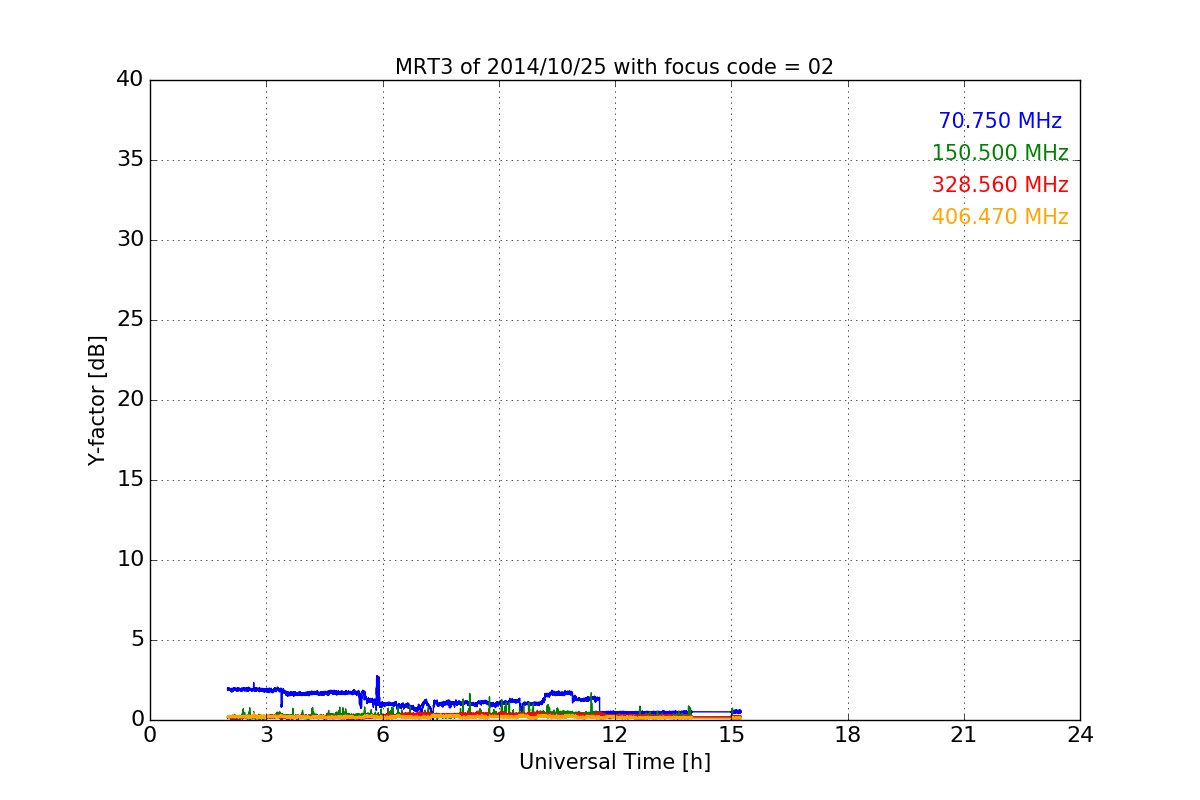Click the y-axis tick label 25
The image size is (1200, 800).
coord(130,320)
